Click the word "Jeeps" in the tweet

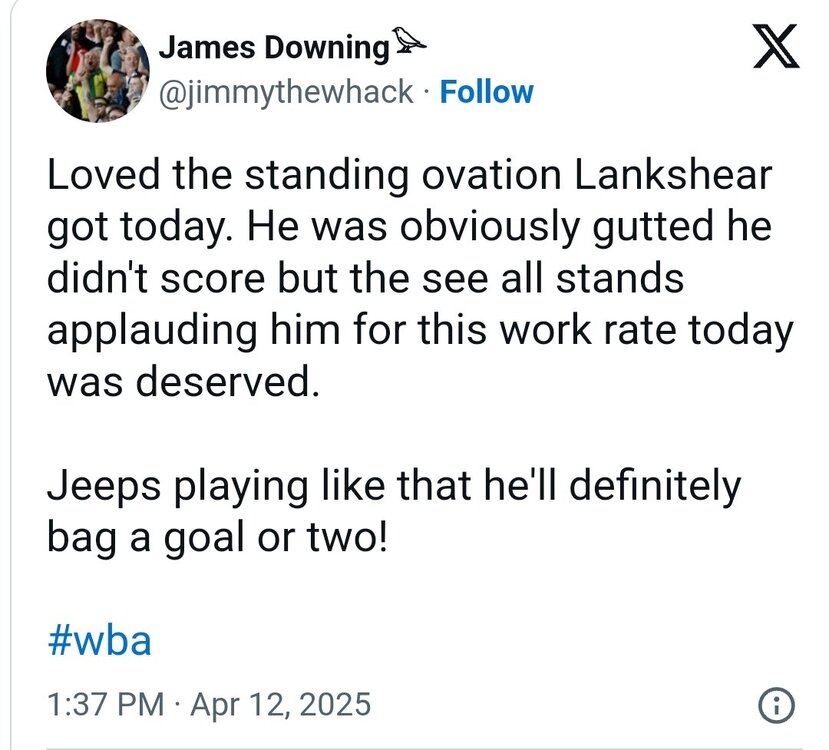104,487
